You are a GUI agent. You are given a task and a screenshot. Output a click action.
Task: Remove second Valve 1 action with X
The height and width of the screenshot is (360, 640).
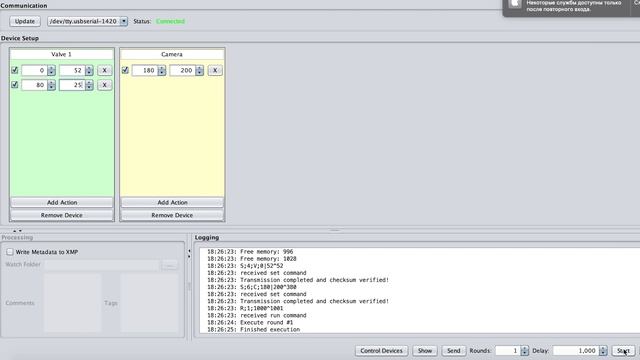pyautogui.click(x=104, y=85)
